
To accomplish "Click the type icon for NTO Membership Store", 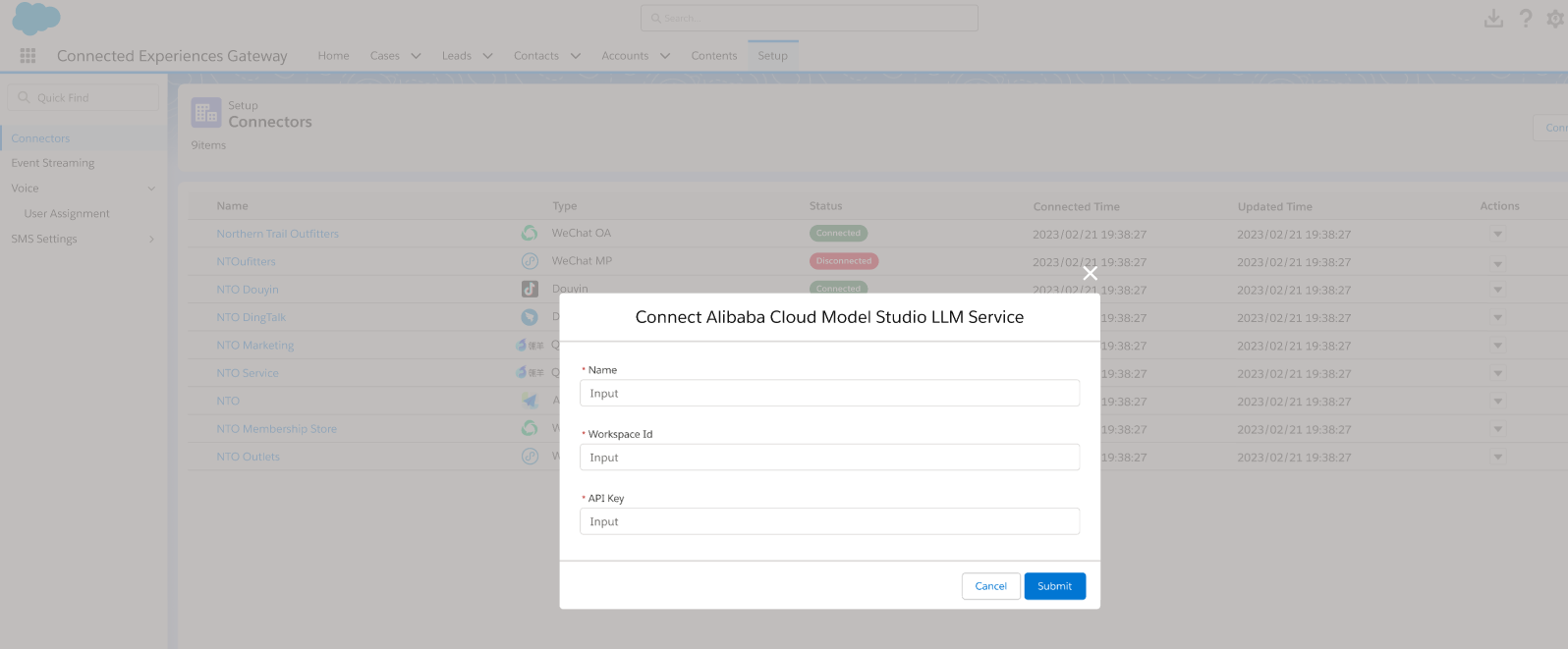I will (530, 428).
